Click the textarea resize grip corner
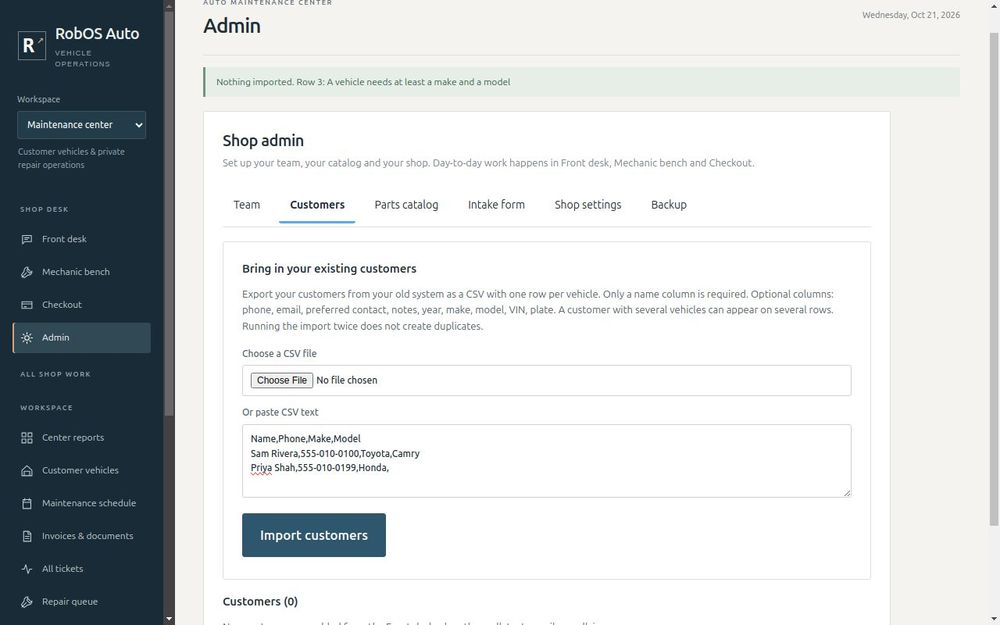The image size is (1000, 625). pos(847,493)
